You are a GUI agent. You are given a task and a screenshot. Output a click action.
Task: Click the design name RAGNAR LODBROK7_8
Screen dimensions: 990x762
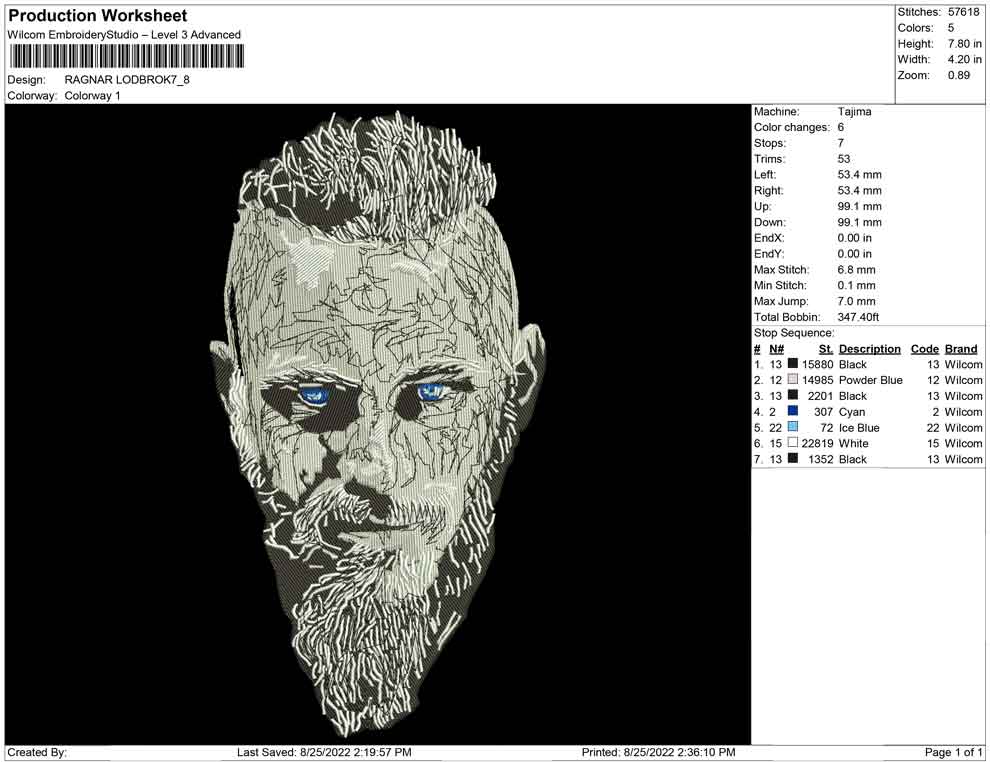(x=127, y=80)
